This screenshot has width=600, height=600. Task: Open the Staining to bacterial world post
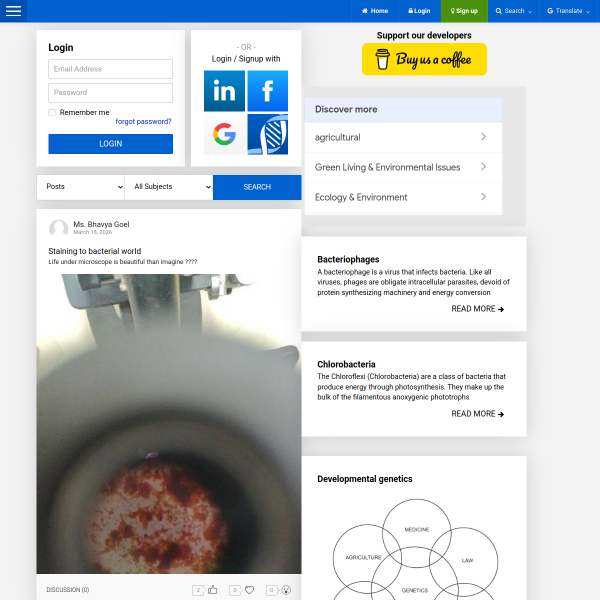[95, 251]
